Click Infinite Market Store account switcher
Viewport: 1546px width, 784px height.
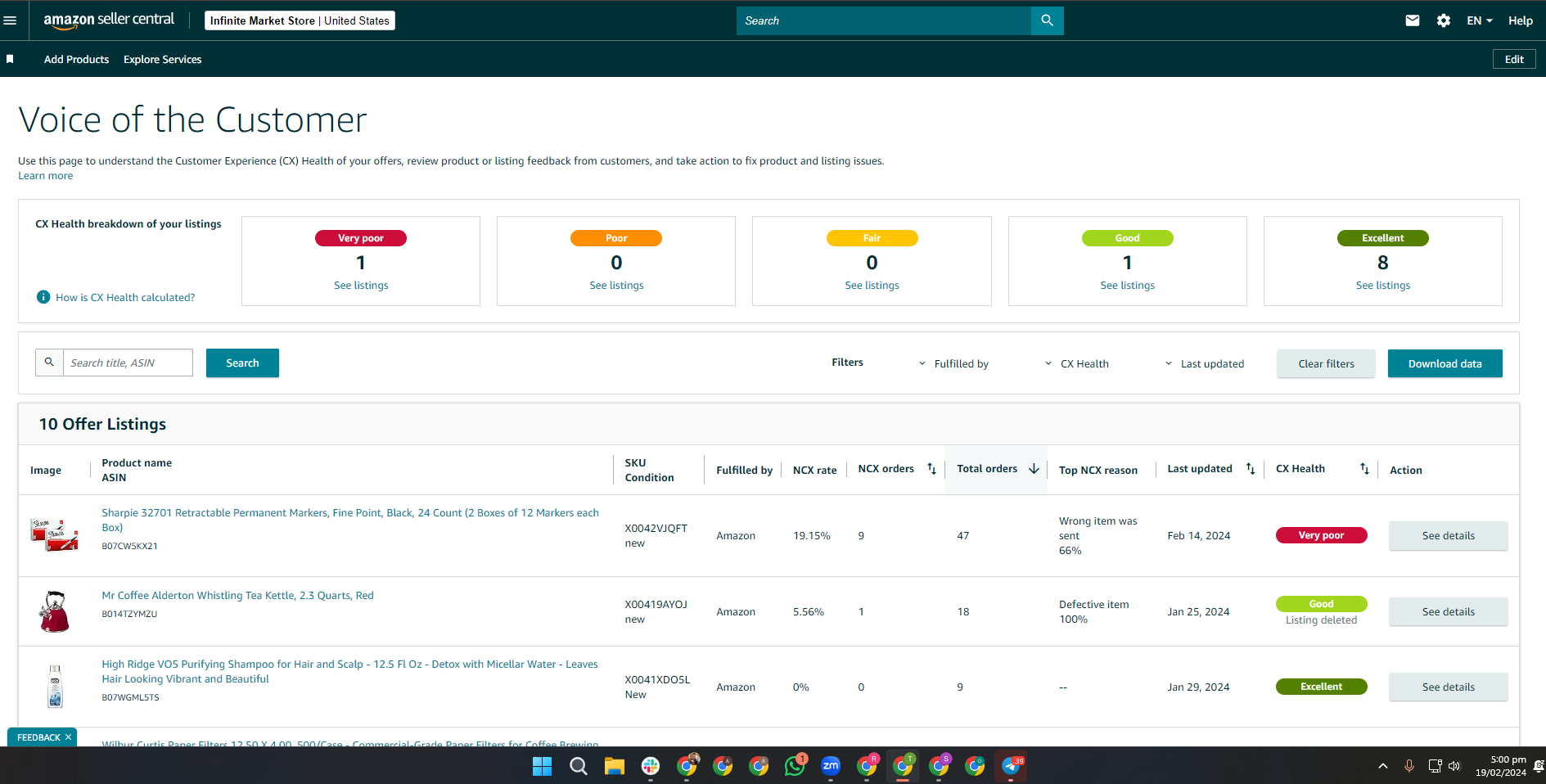click(x=300, y=20)
